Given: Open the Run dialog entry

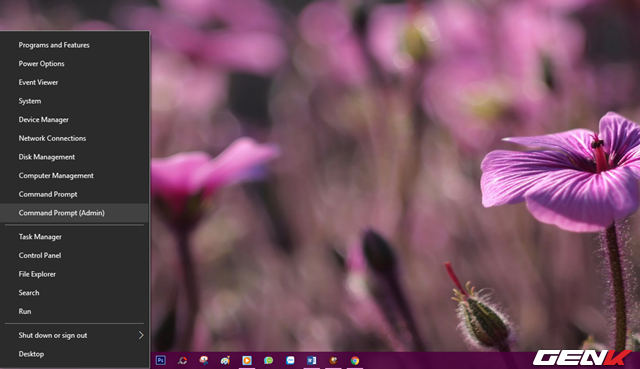Looking at the screenshot, I should (74, 311).
